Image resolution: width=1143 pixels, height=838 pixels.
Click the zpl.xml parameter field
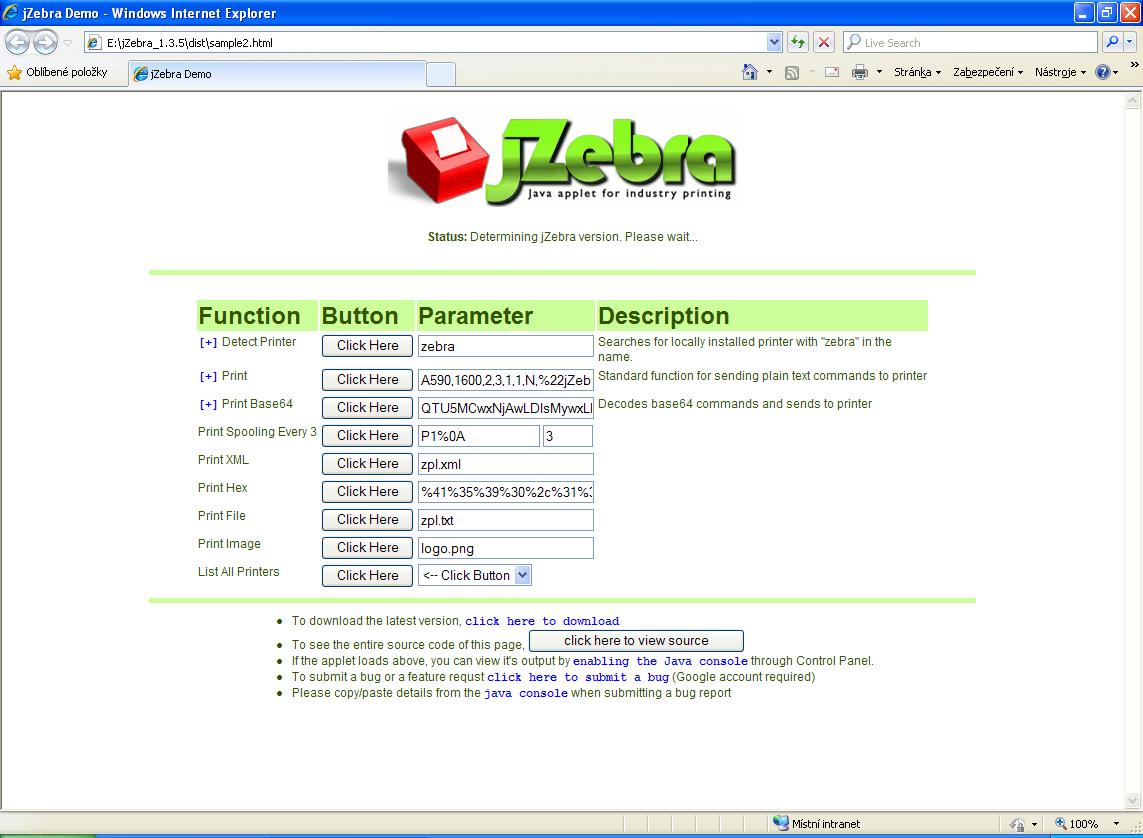(506, 464)
